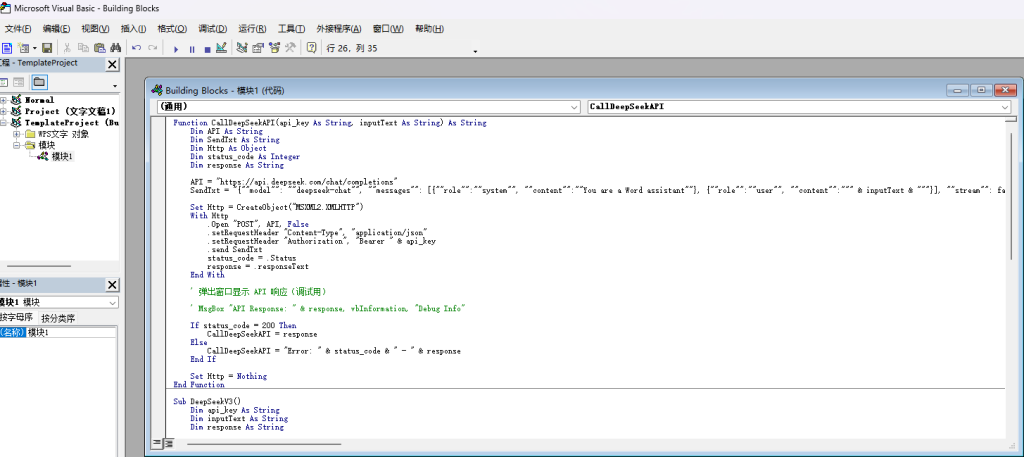Open Project Explorer toolbar icon
Viewport: 1024px width, 457px height.
tap(242, 48)
